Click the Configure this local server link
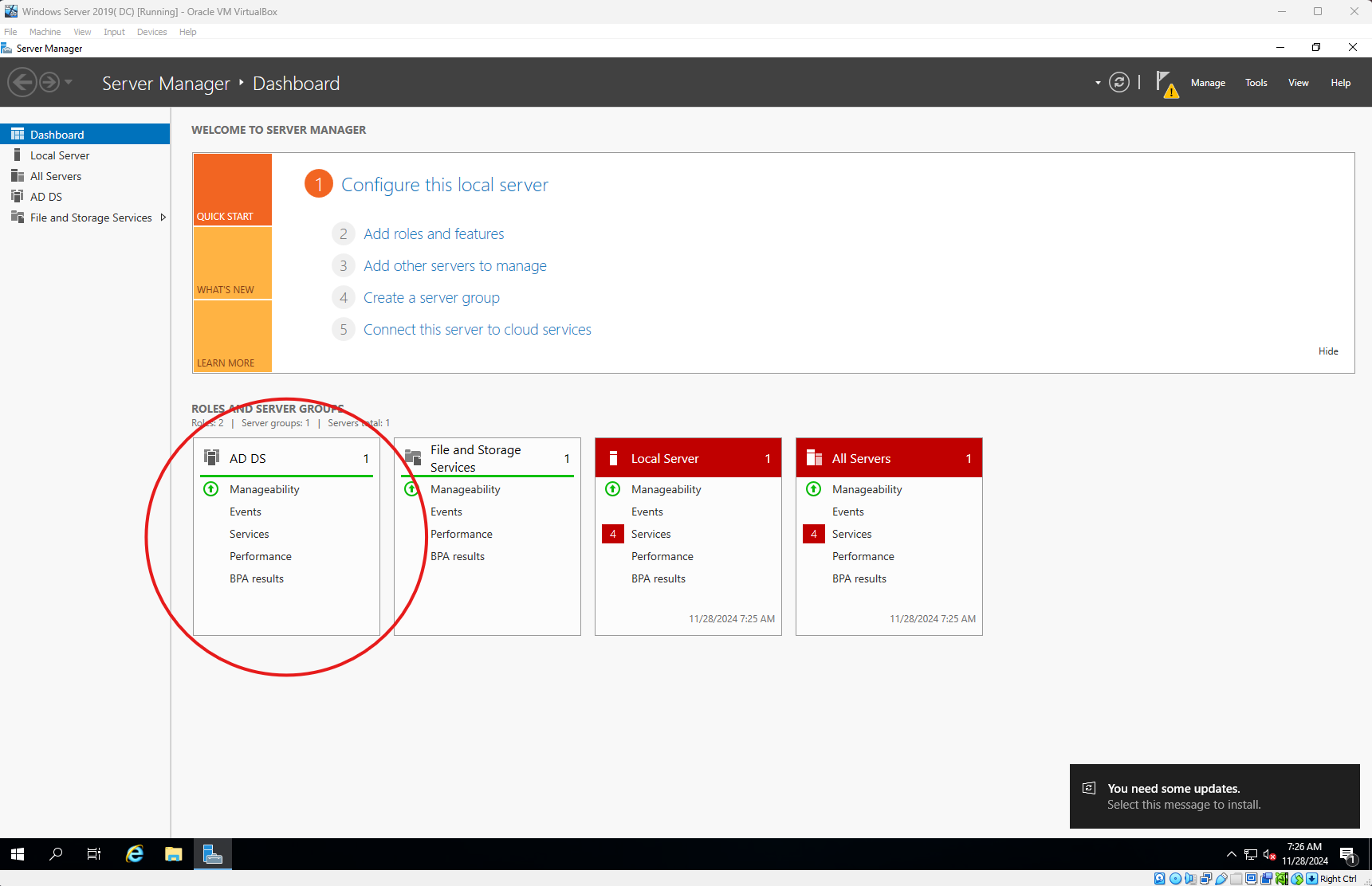This screenshot has height=886, width=1372. [445, 185]
